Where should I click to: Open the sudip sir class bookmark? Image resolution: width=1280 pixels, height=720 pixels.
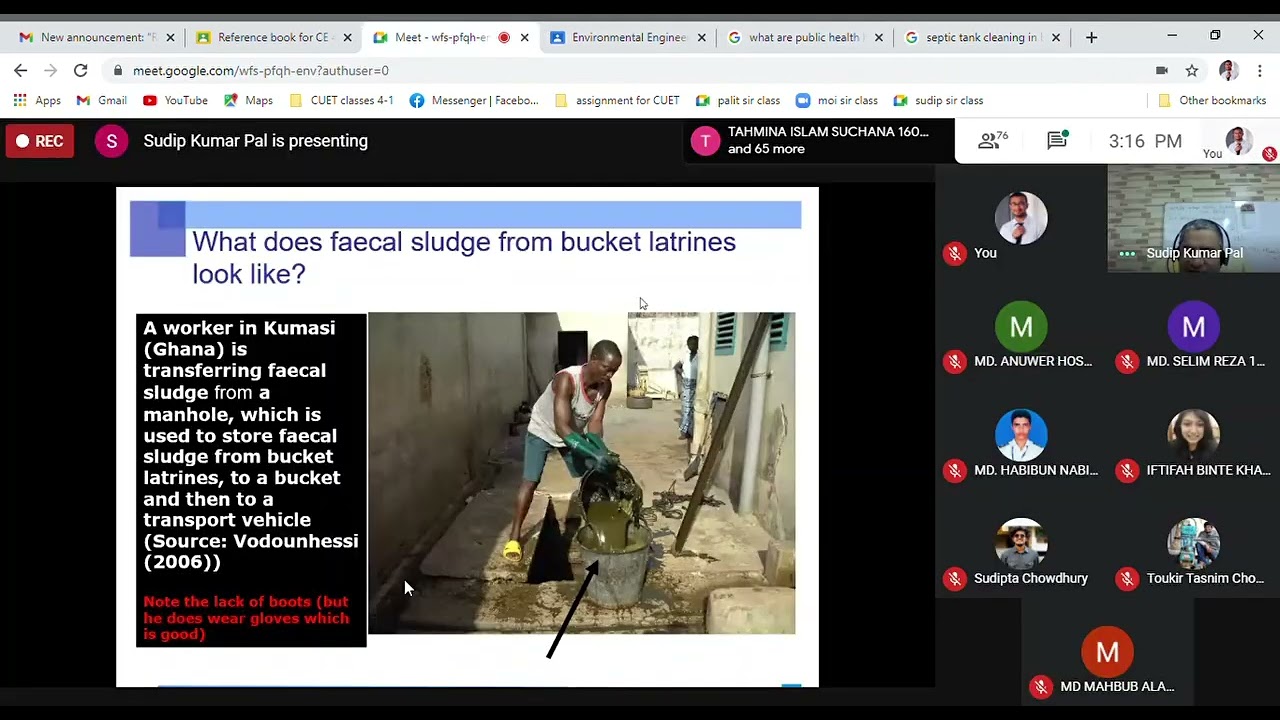938,100
